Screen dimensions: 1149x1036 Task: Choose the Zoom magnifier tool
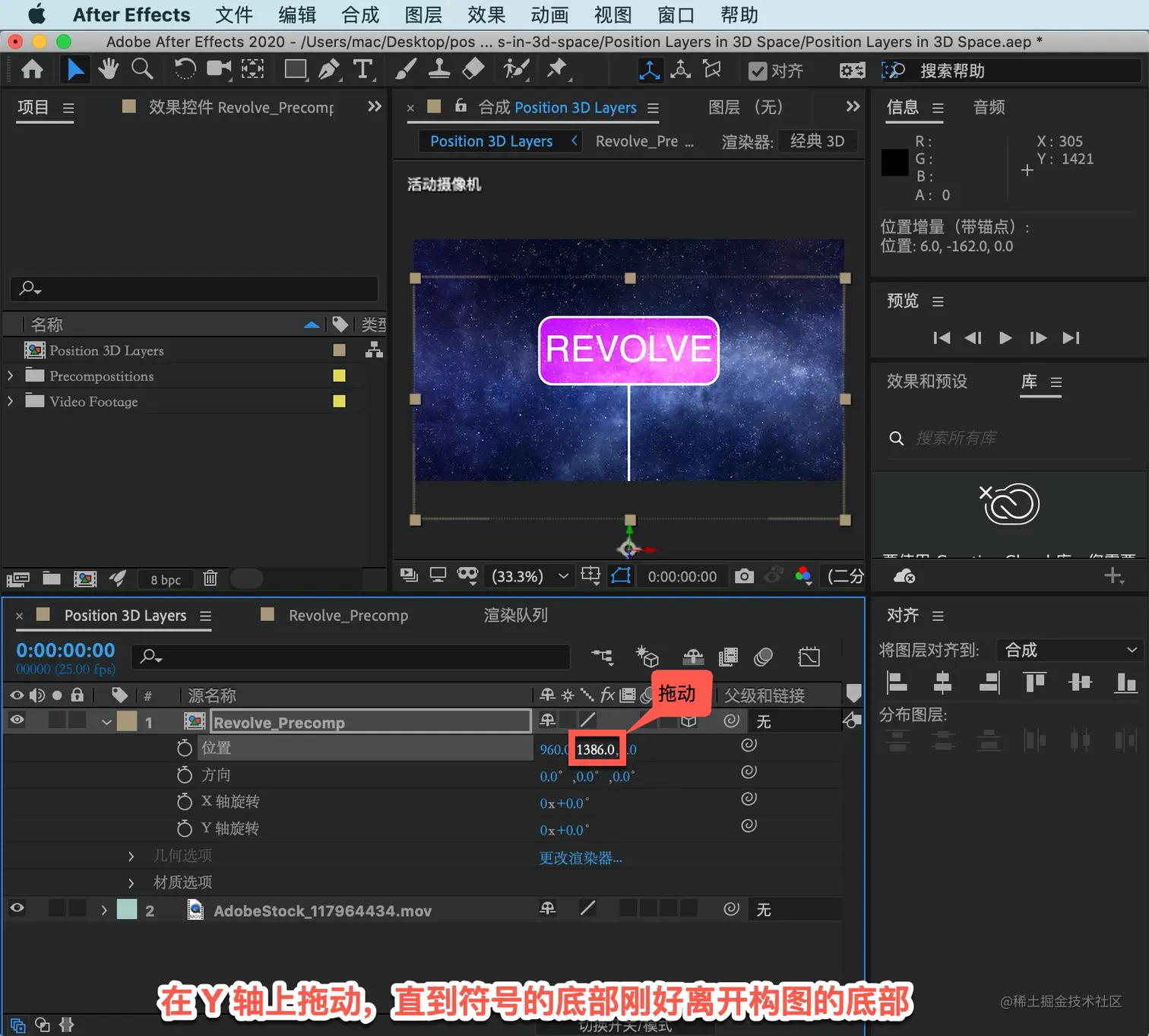click(142, 70)
